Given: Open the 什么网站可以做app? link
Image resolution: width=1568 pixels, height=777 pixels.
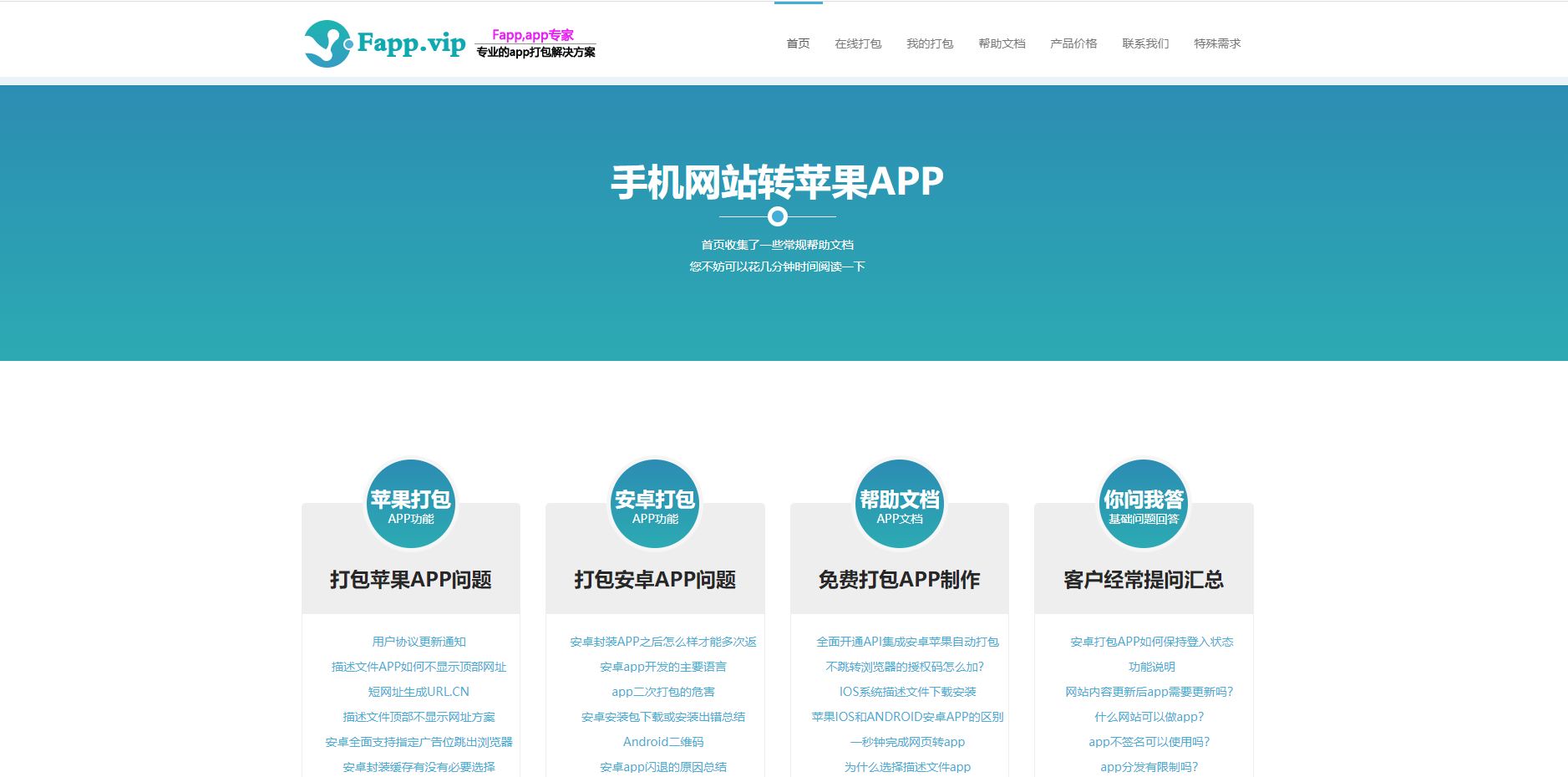Looking at the screenshot, I should (x=1149, y=717).
